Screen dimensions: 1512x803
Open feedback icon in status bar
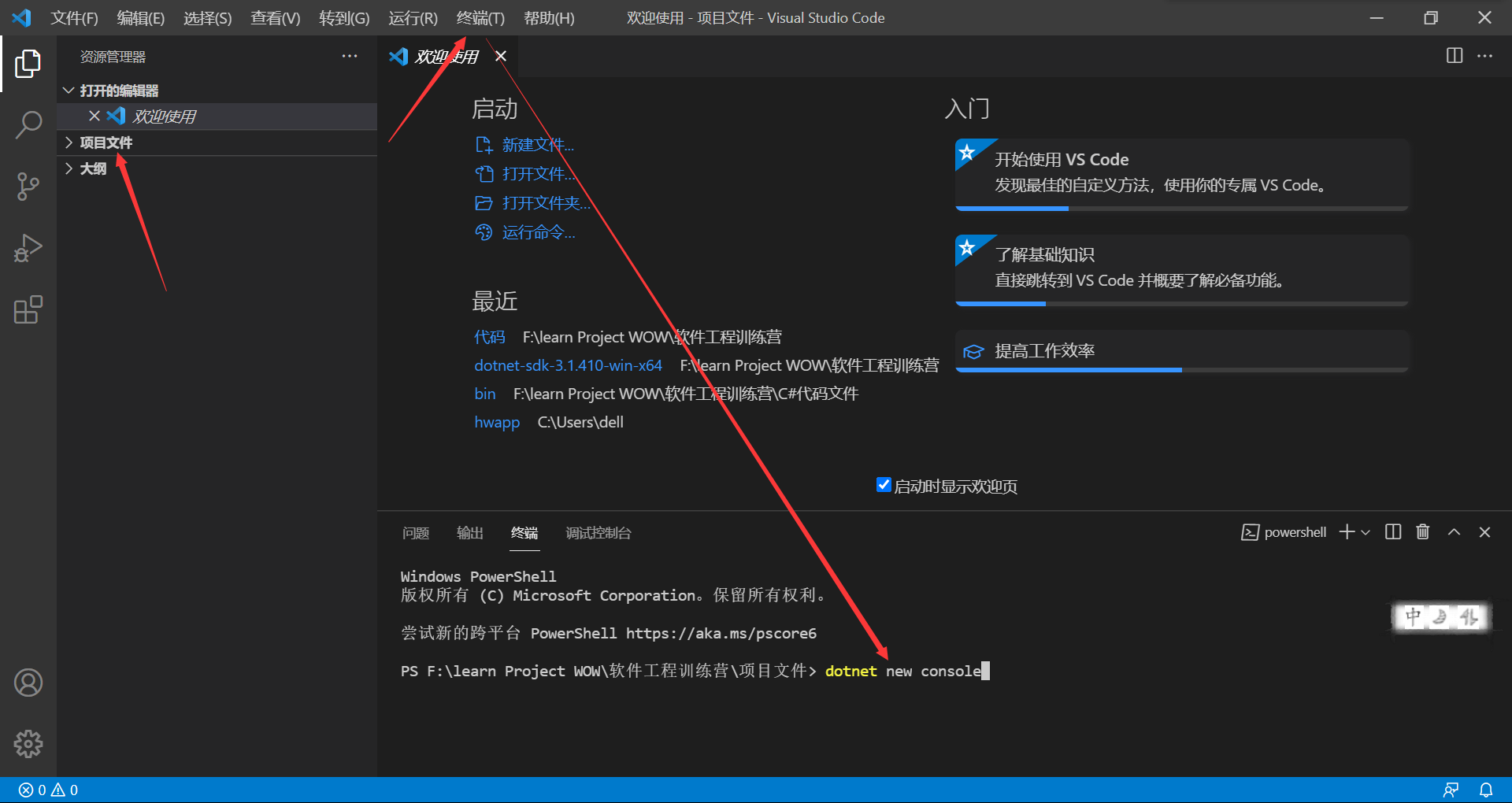[x=1451, y=790]
